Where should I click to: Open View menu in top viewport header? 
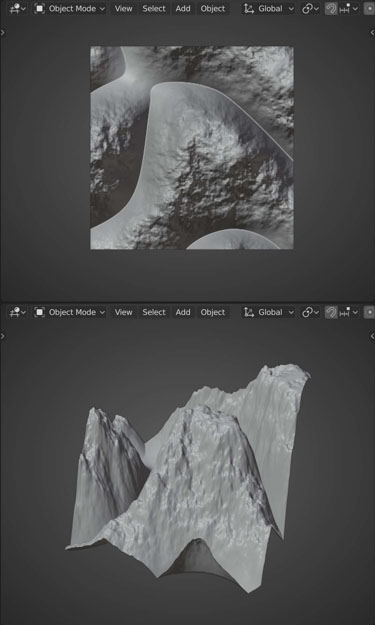[x=124, y=8]
